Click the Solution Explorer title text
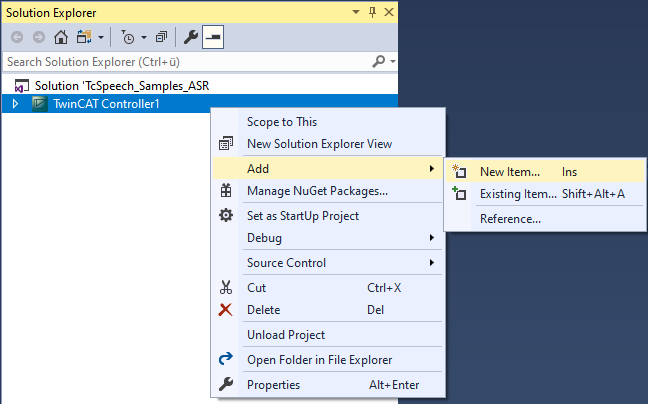 click(x=51, y=13)
